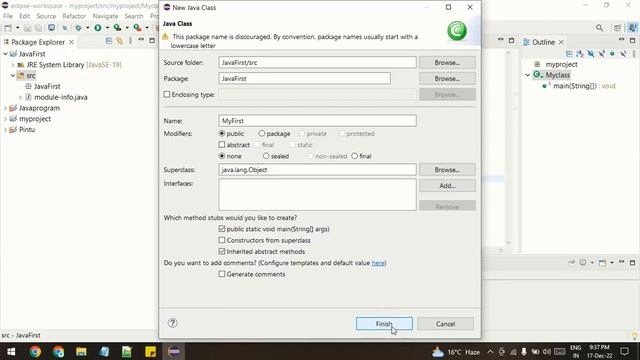Viewport: 640px width, 360px height.
Task: Enable the Generate comments checkbox
Action: [222, 274]
